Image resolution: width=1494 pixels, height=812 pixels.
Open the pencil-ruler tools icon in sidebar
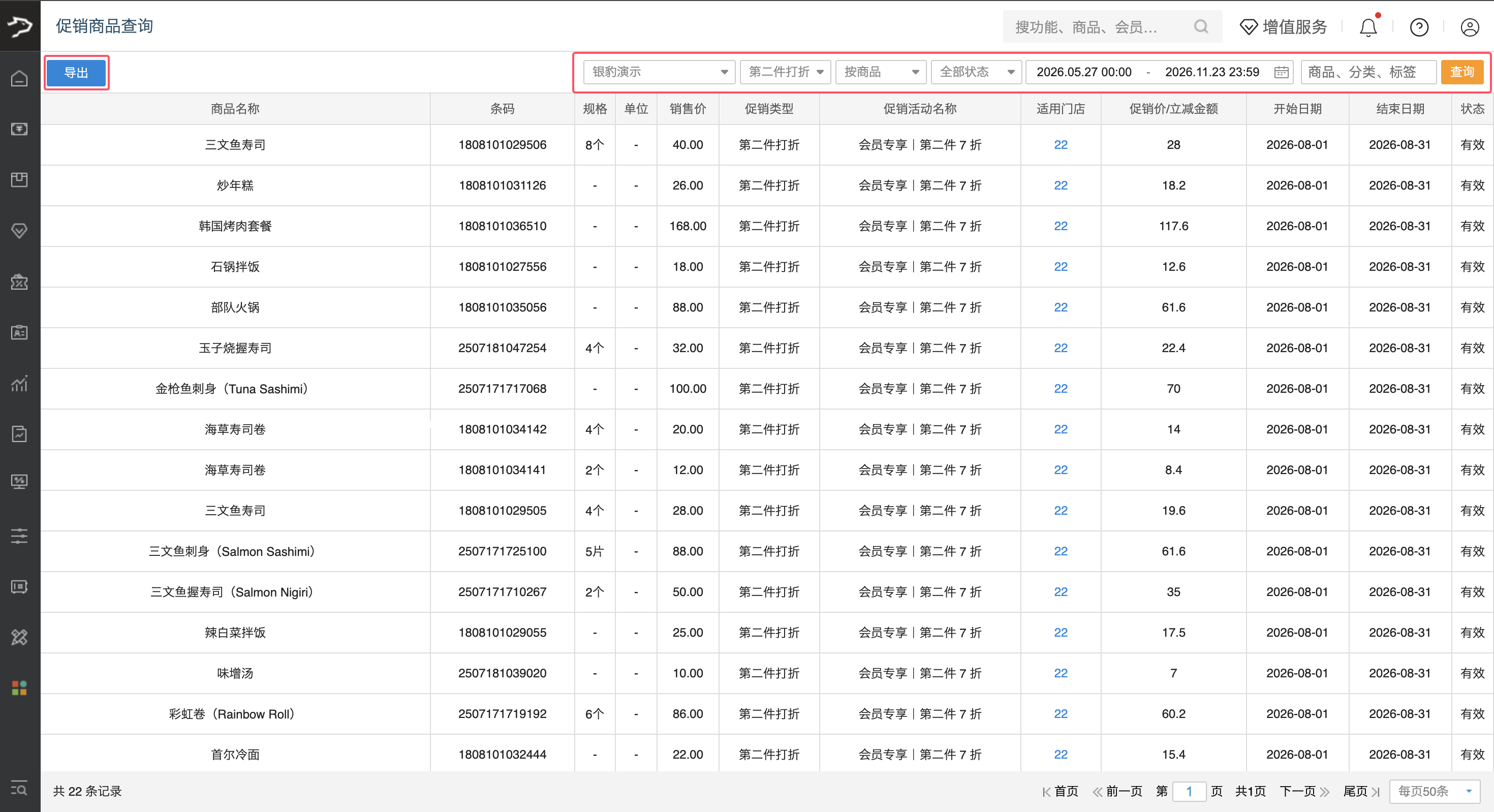pos(20,637)
